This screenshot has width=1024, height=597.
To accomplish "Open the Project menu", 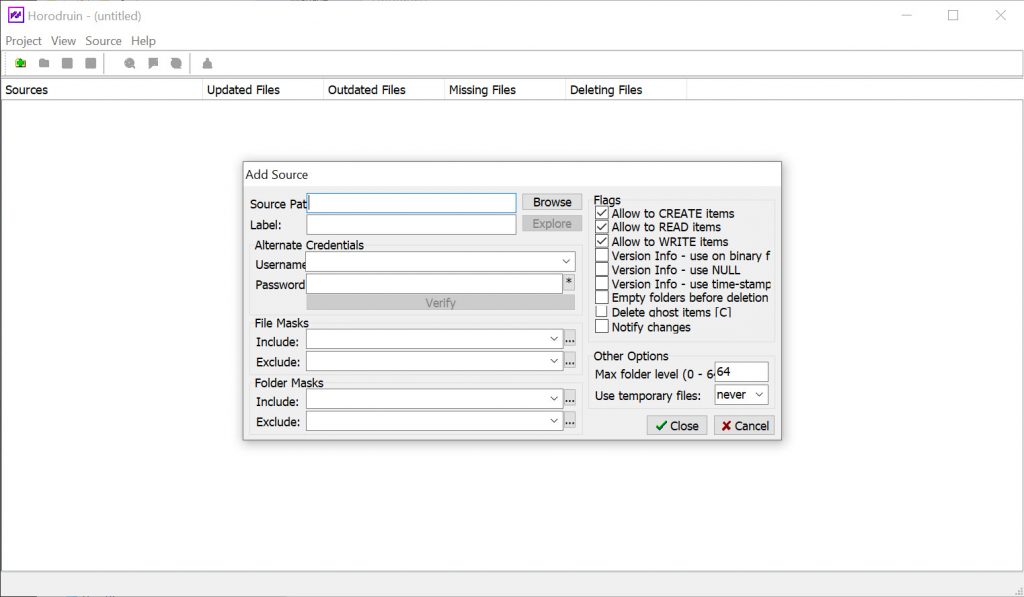I will (24, 40).
